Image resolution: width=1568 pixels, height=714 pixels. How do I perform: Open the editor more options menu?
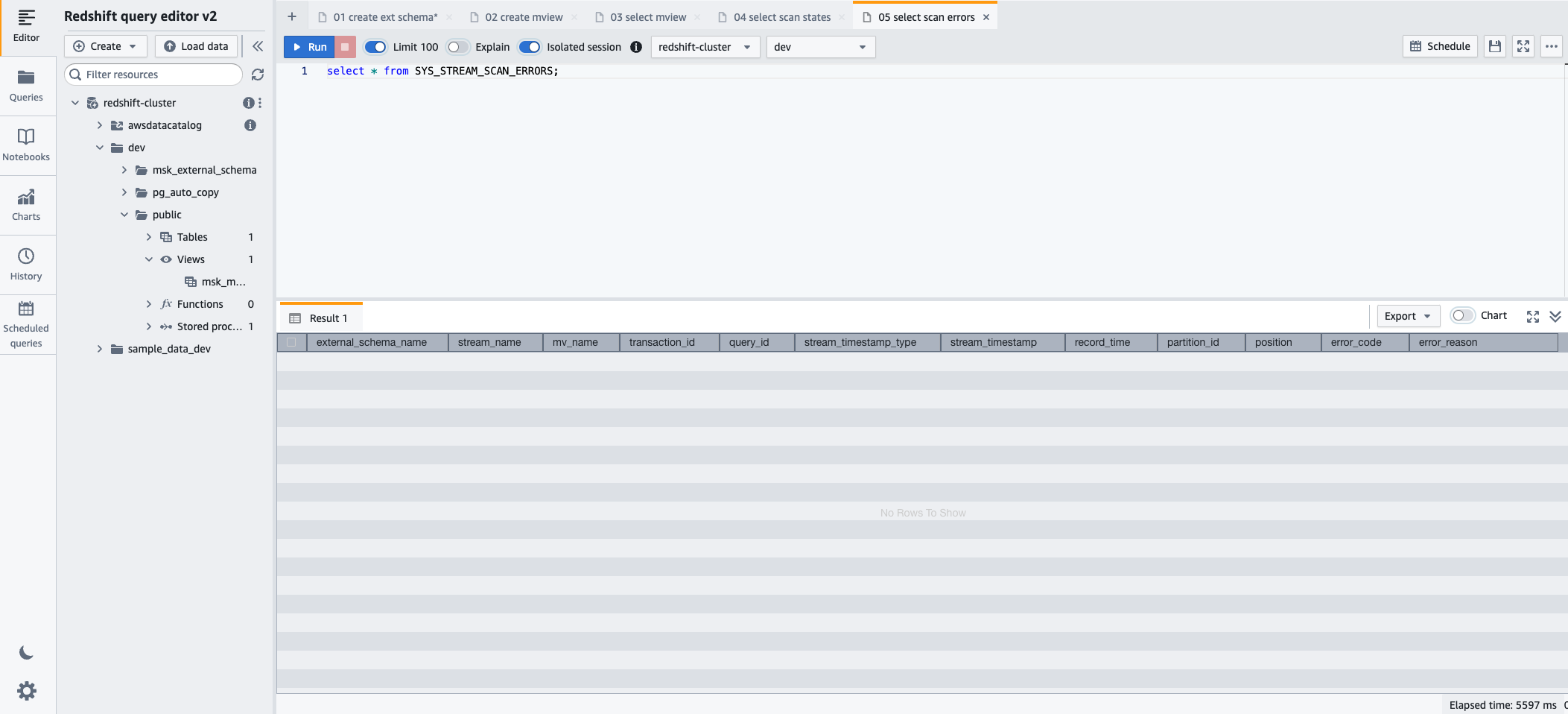pyautogui.click(x=1552, y=46)
